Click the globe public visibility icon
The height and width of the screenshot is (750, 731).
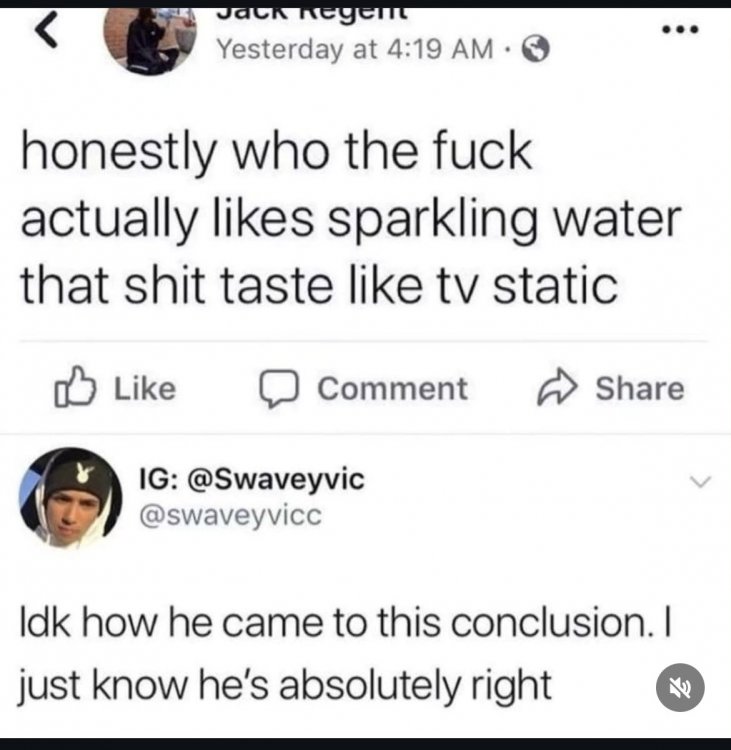tap(535, 49)
